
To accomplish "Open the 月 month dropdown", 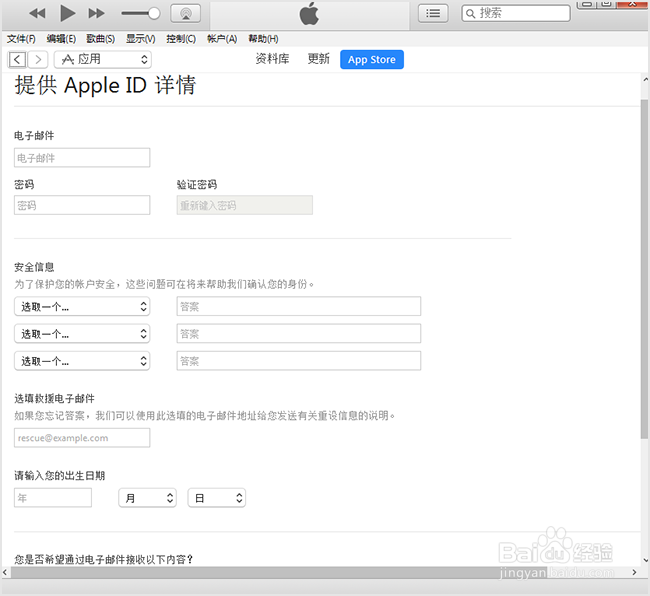I will click(x=148, y=498).
